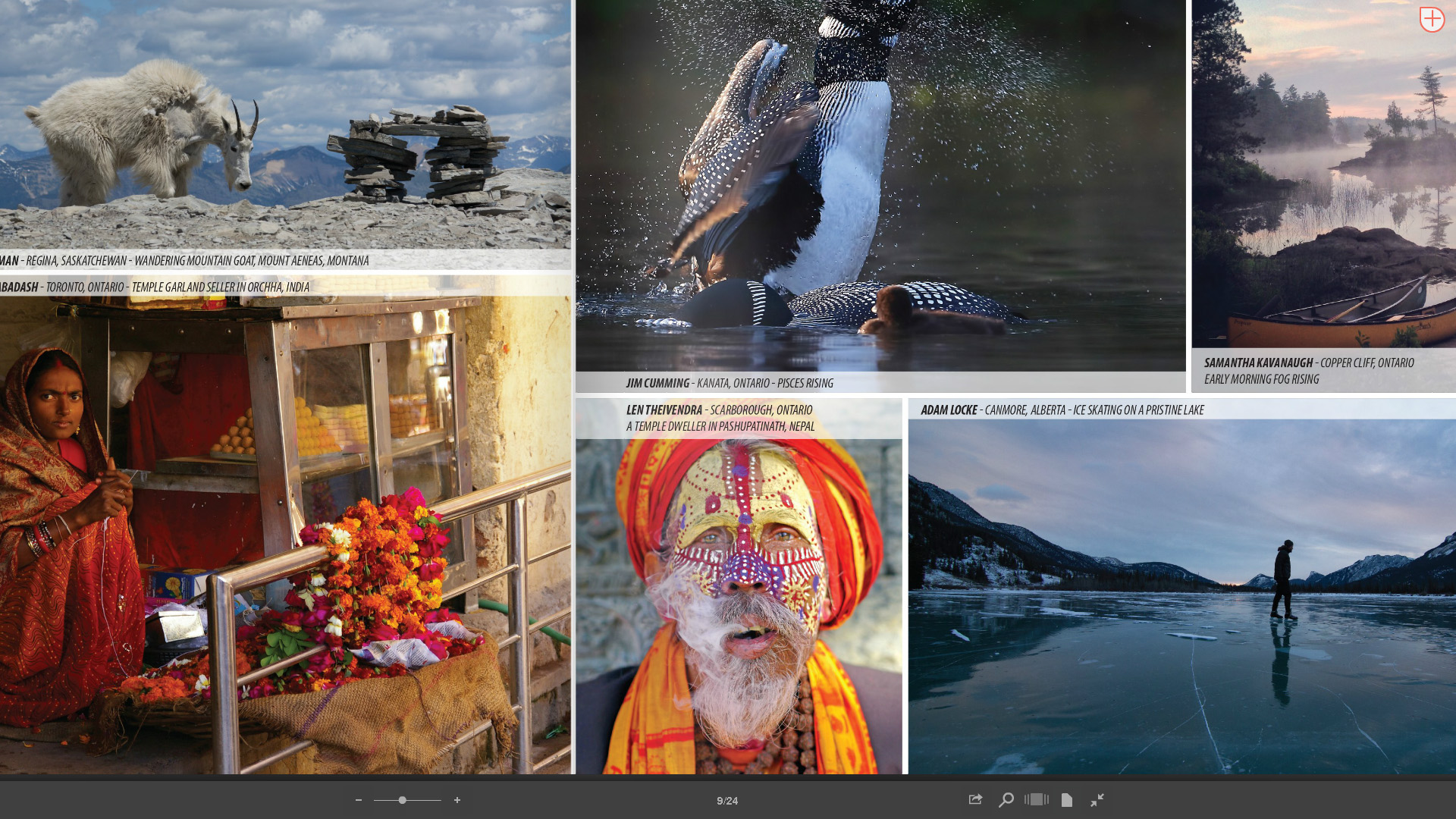
Task: Open the share publication icon
Action: point(976,799)
